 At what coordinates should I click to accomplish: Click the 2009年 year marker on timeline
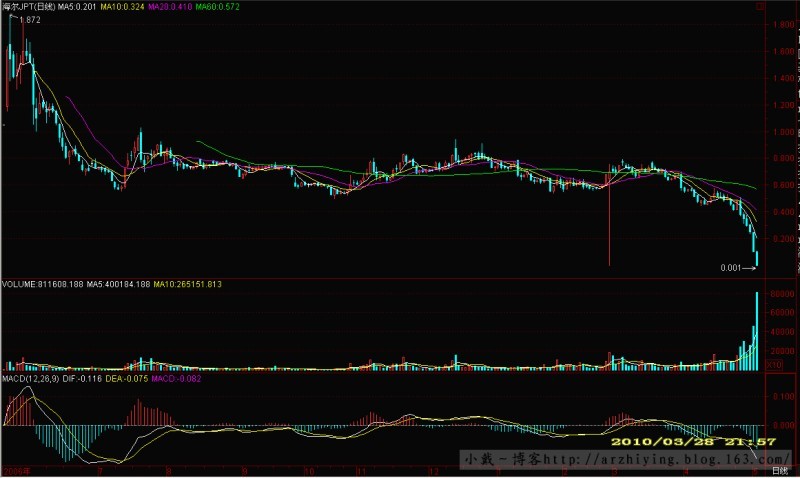tap(14, 469)
